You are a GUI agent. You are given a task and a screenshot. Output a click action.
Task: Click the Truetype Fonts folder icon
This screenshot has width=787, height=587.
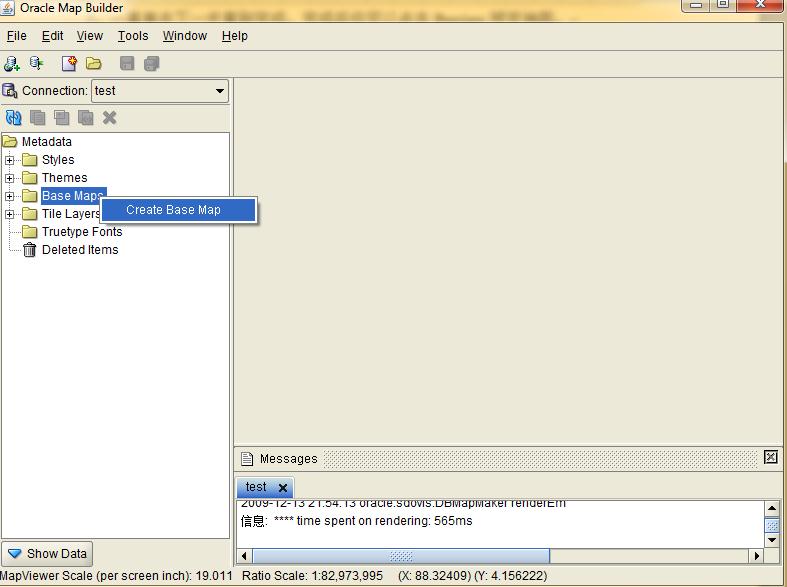click(x=30, y=232)
